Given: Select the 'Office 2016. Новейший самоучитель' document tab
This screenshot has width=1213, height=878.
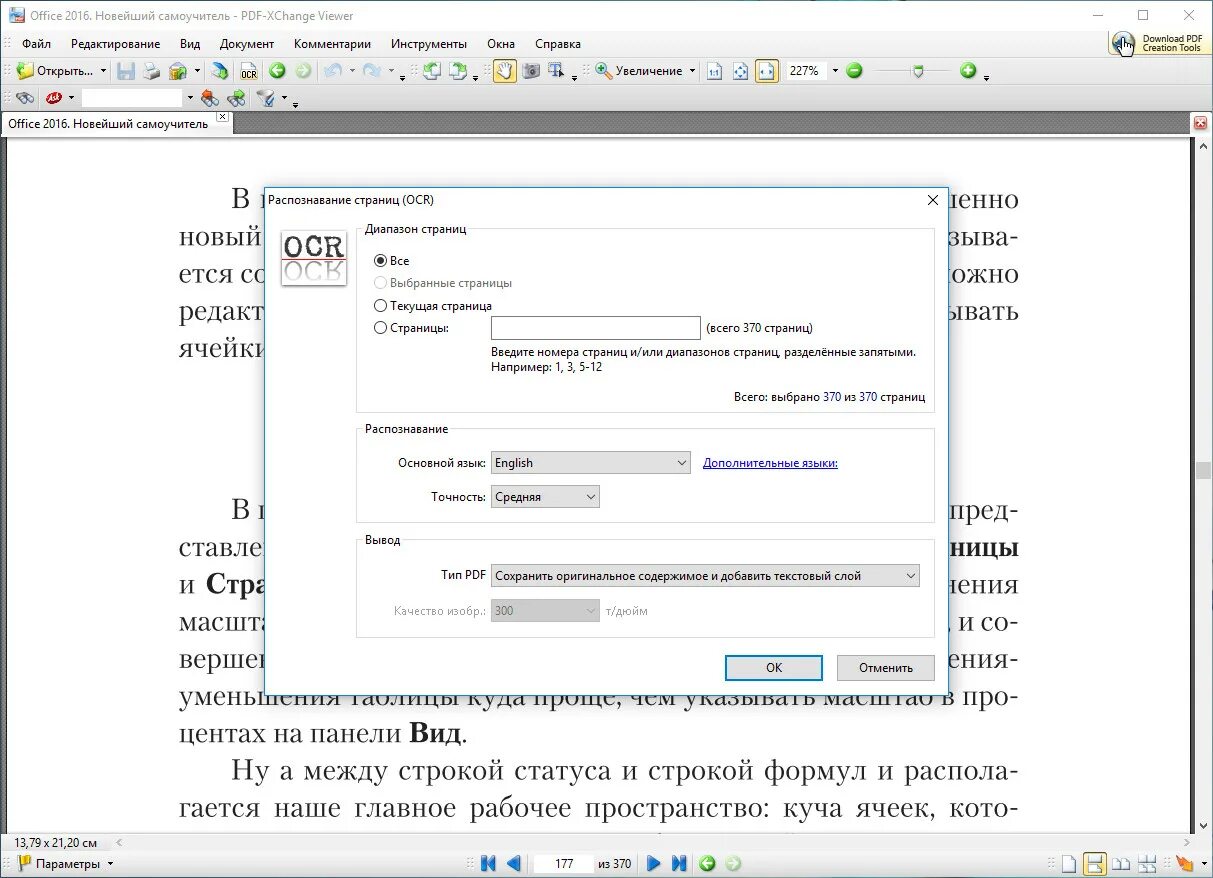Looking at the screenshot, I should (x=109, y=124).
